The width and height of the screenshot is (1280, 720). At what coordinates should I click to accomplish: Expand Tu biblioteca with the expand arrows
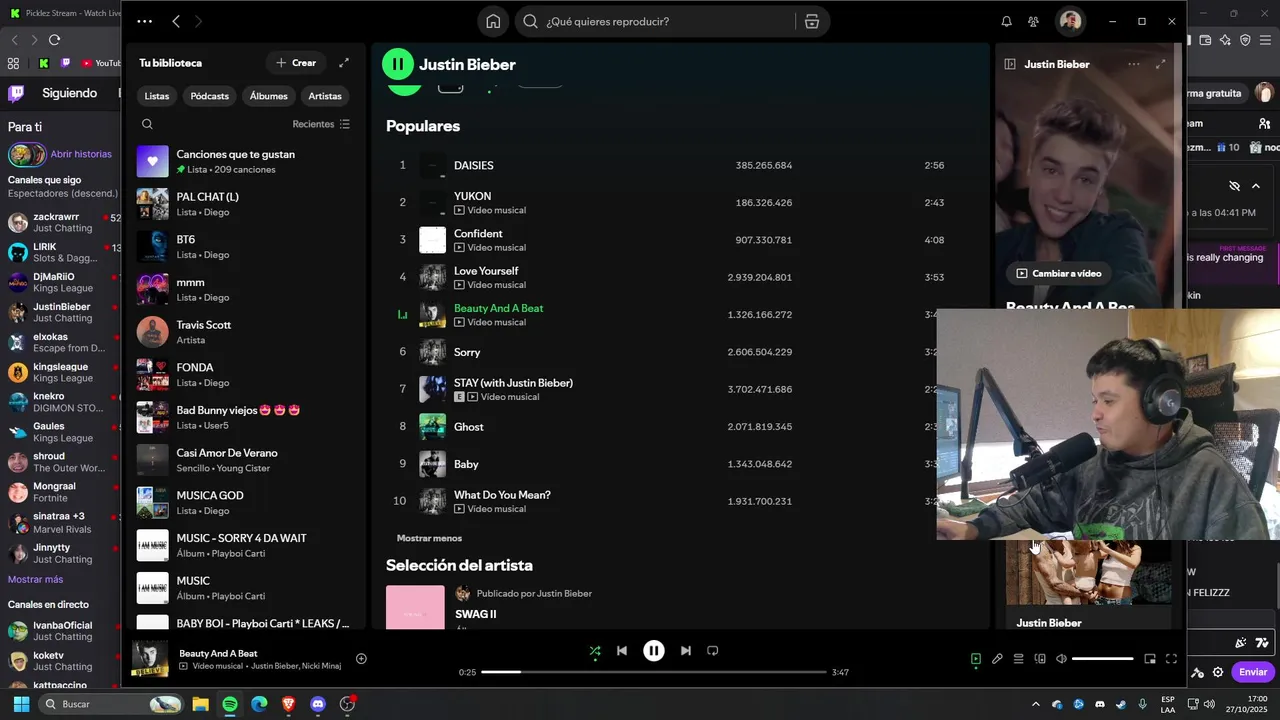click(344, 63)
